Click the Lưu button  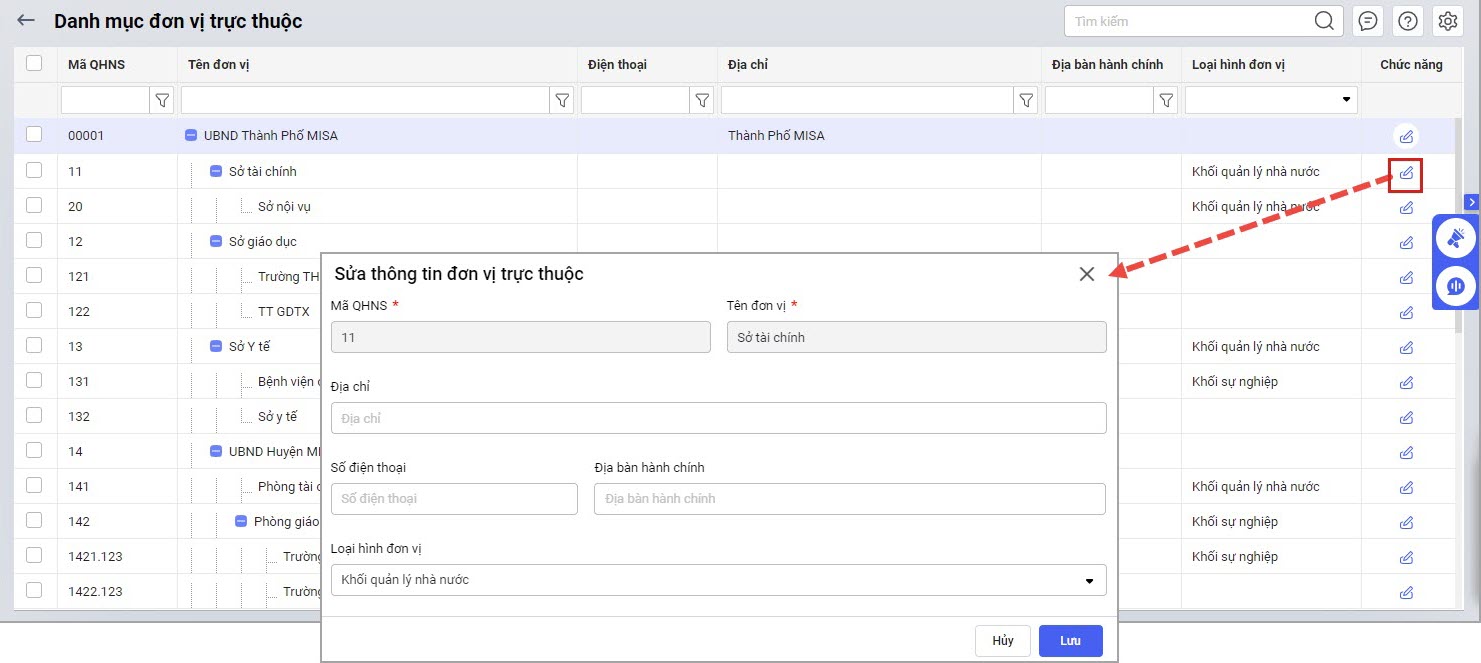point(1070,641)
